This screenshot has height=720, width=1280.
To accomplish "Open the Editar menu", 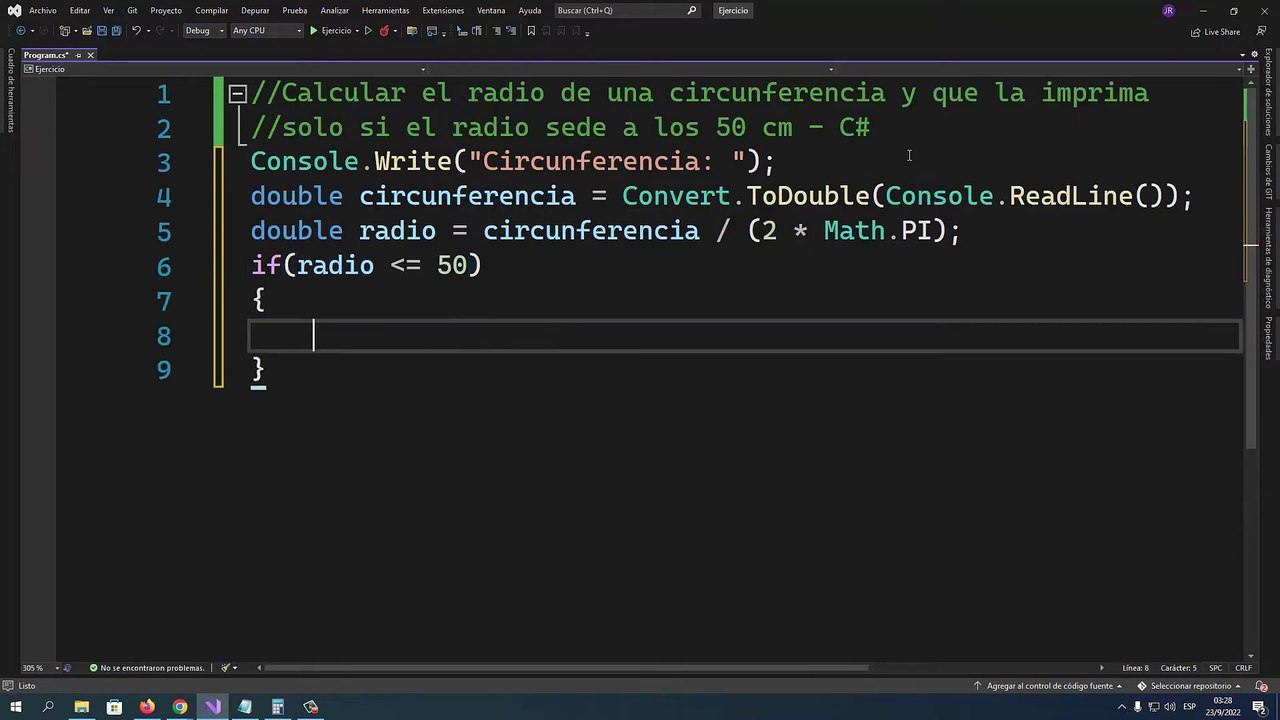I will (x=80, y=11).
